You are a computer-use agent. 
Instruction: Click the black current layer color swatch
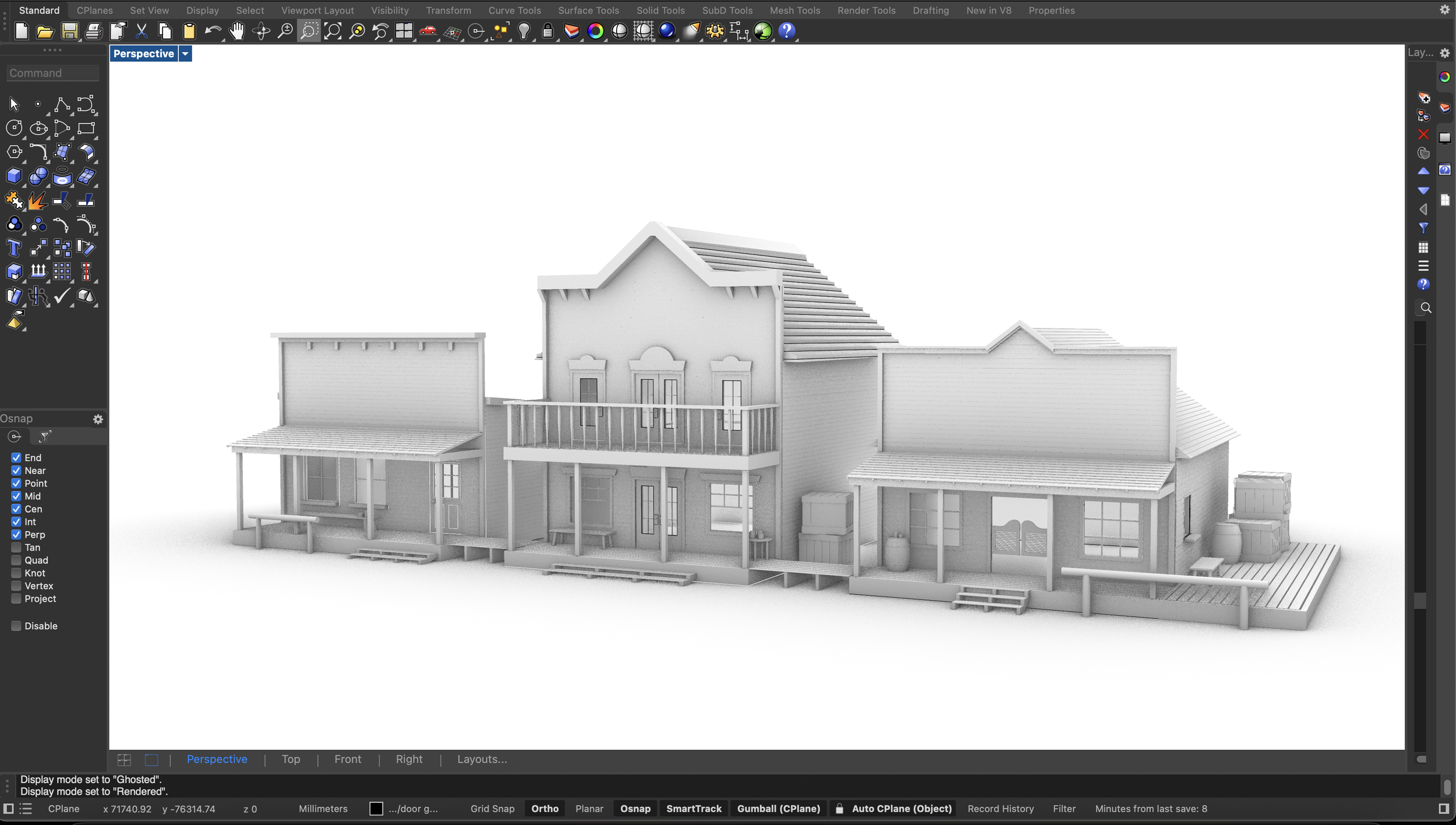click(x=376, y=809)
